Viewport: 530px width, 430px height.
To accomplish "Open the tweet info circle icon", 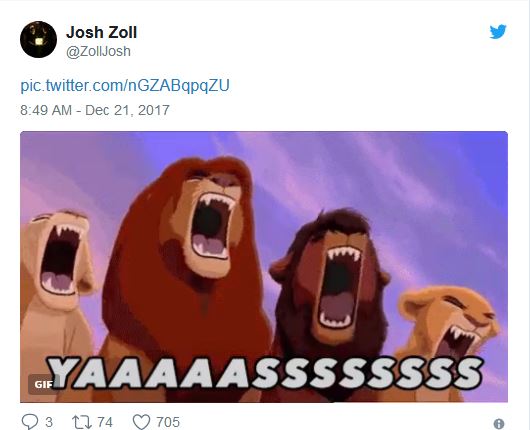I will click(499, 423).
